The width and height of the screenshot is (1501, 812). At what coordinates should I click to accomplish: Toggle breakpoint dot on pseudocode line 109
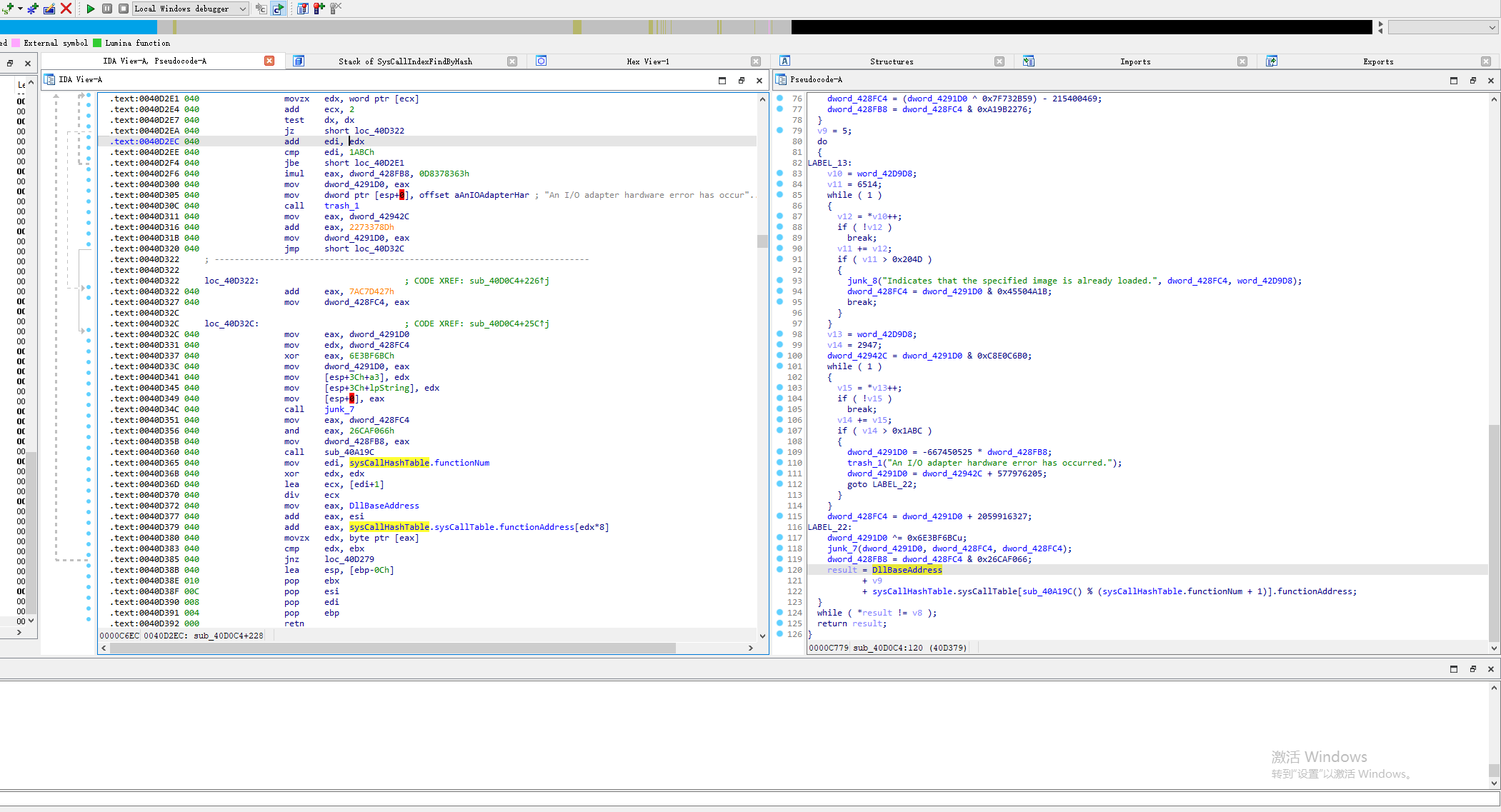779,452
